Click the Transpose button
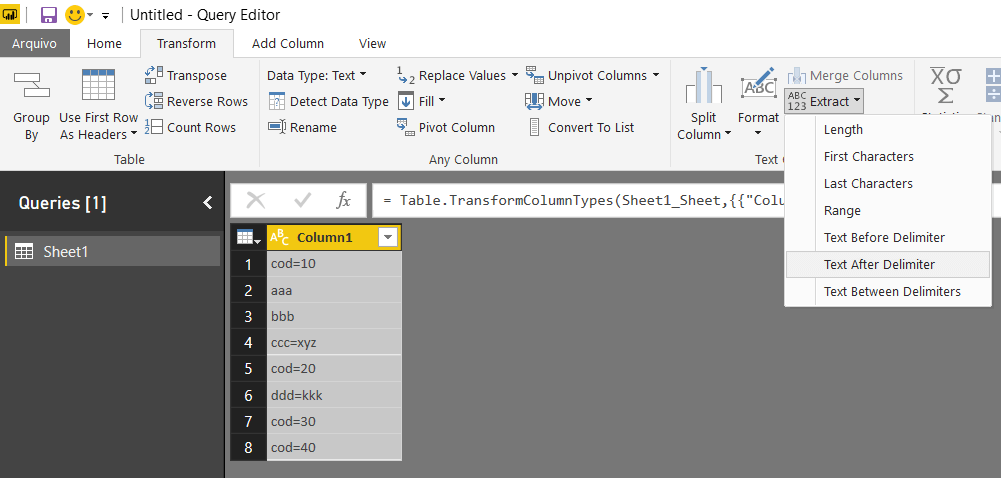Screen dimensions: 1001x478 [x=186, y=75]
